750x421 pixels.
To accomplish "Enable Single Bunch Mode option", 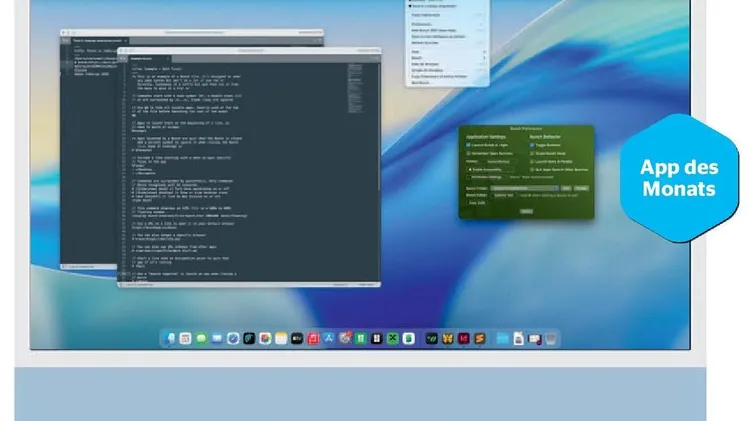I will point(532,153).
